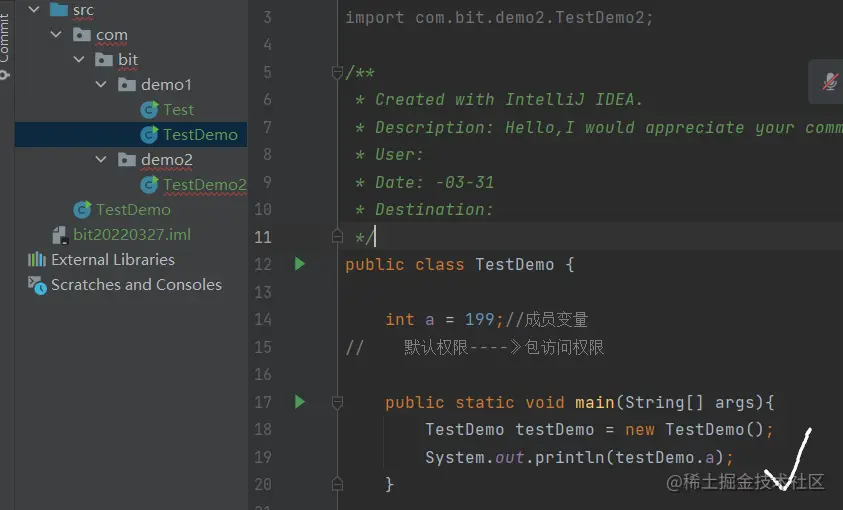Click 'main' method name in code
Image resolution: width=843 pixels, height=510 pixels.
[595, 403]
